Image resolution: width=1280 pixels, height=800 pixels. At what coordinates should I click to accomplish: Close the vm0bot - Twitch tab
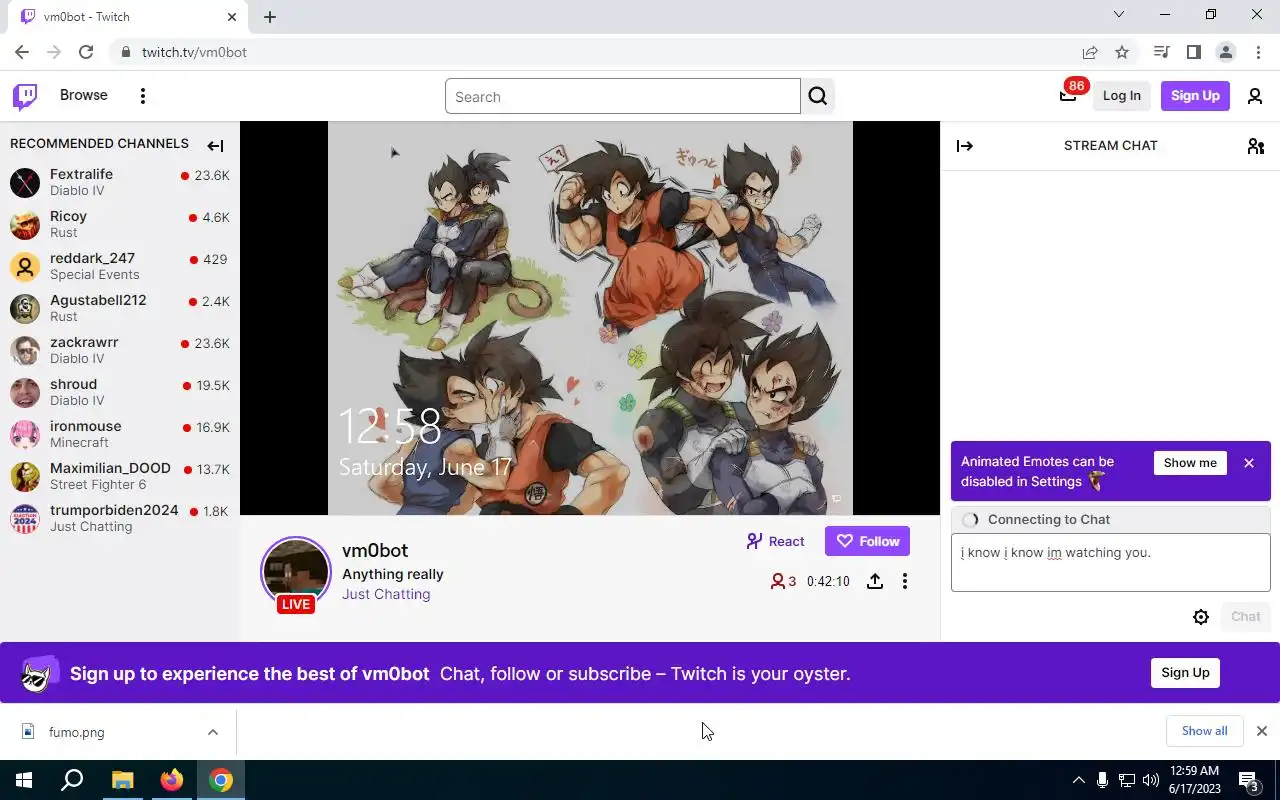tap(232, 17)
